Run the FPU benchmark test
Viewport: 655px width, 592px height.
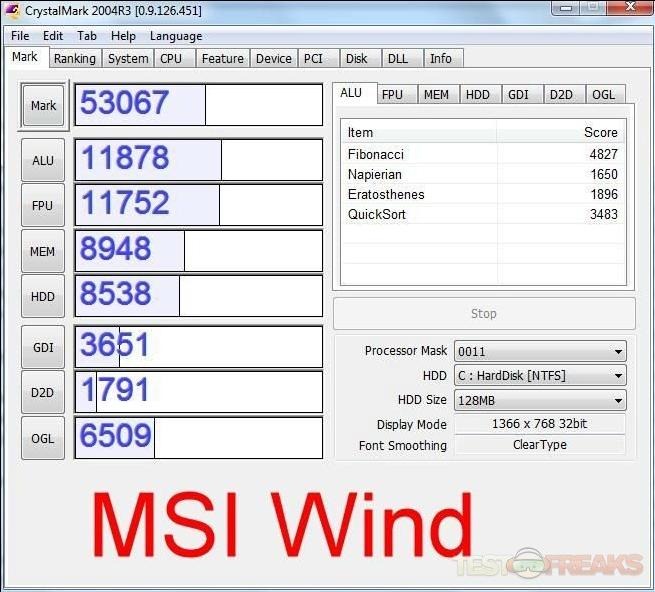point(43,205)
